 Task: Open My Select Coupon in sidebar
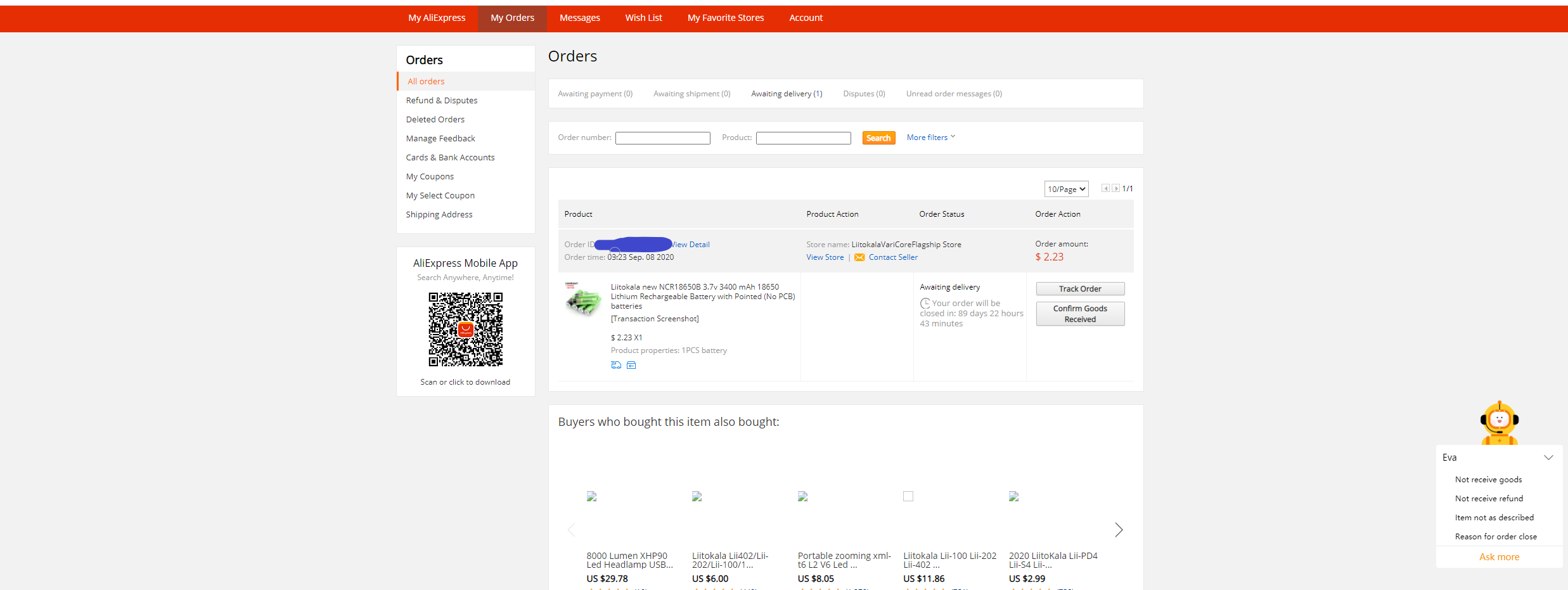(440, 195)
